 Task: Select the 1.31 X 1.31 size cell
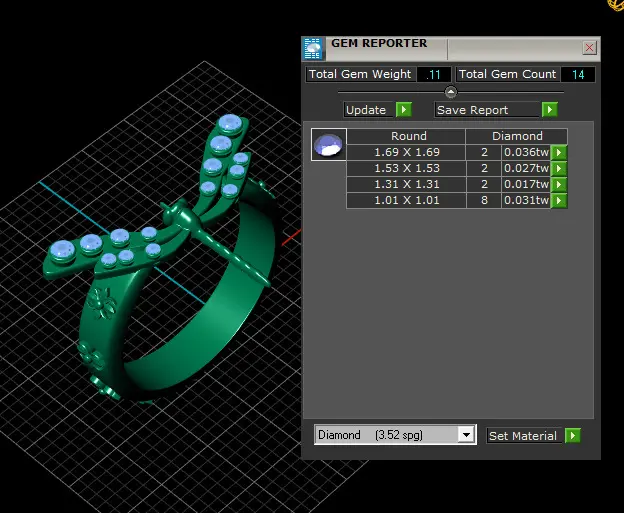(x=406, y=184)
